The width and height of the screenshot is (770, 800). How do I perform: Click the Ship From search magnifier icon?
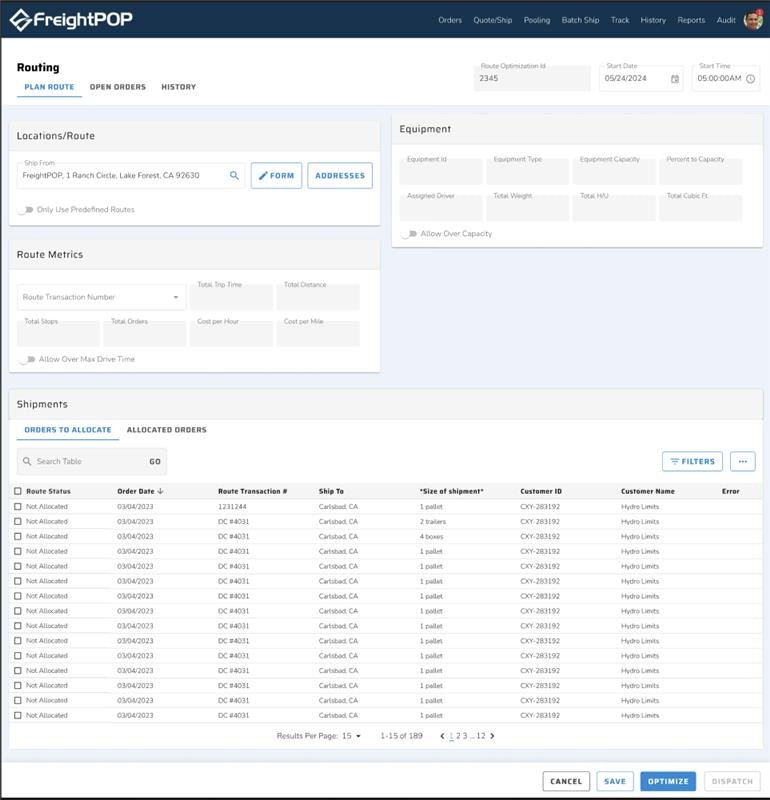pyautogui.click(x=234, y=176)
